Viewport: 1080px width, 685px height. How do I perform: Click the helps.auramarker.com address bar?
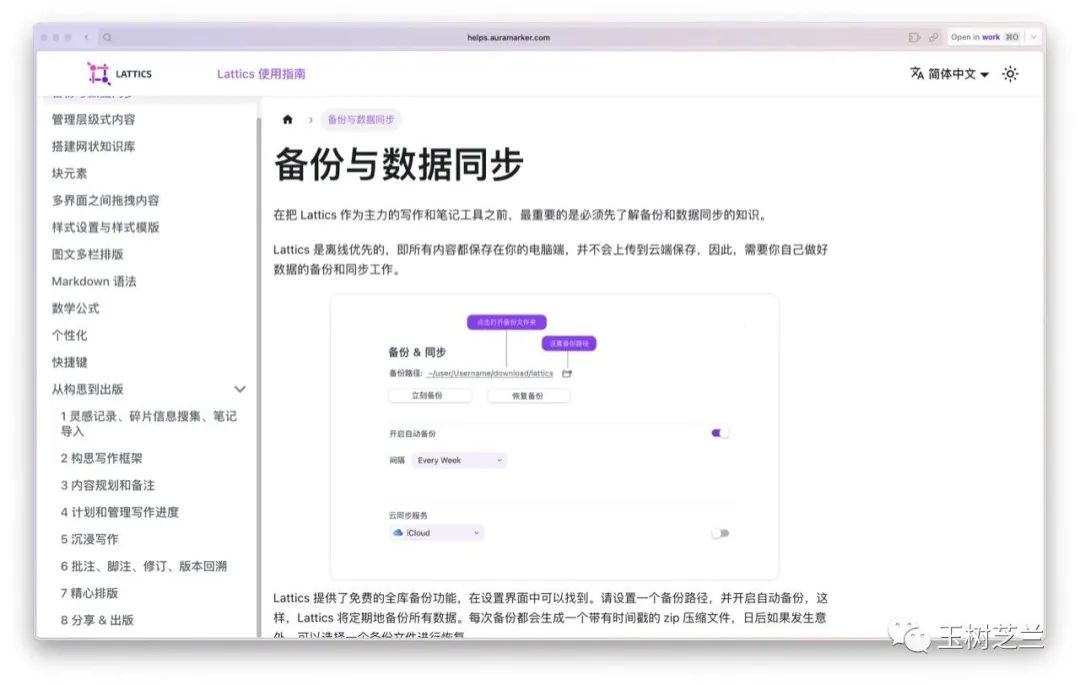point(508,37)
